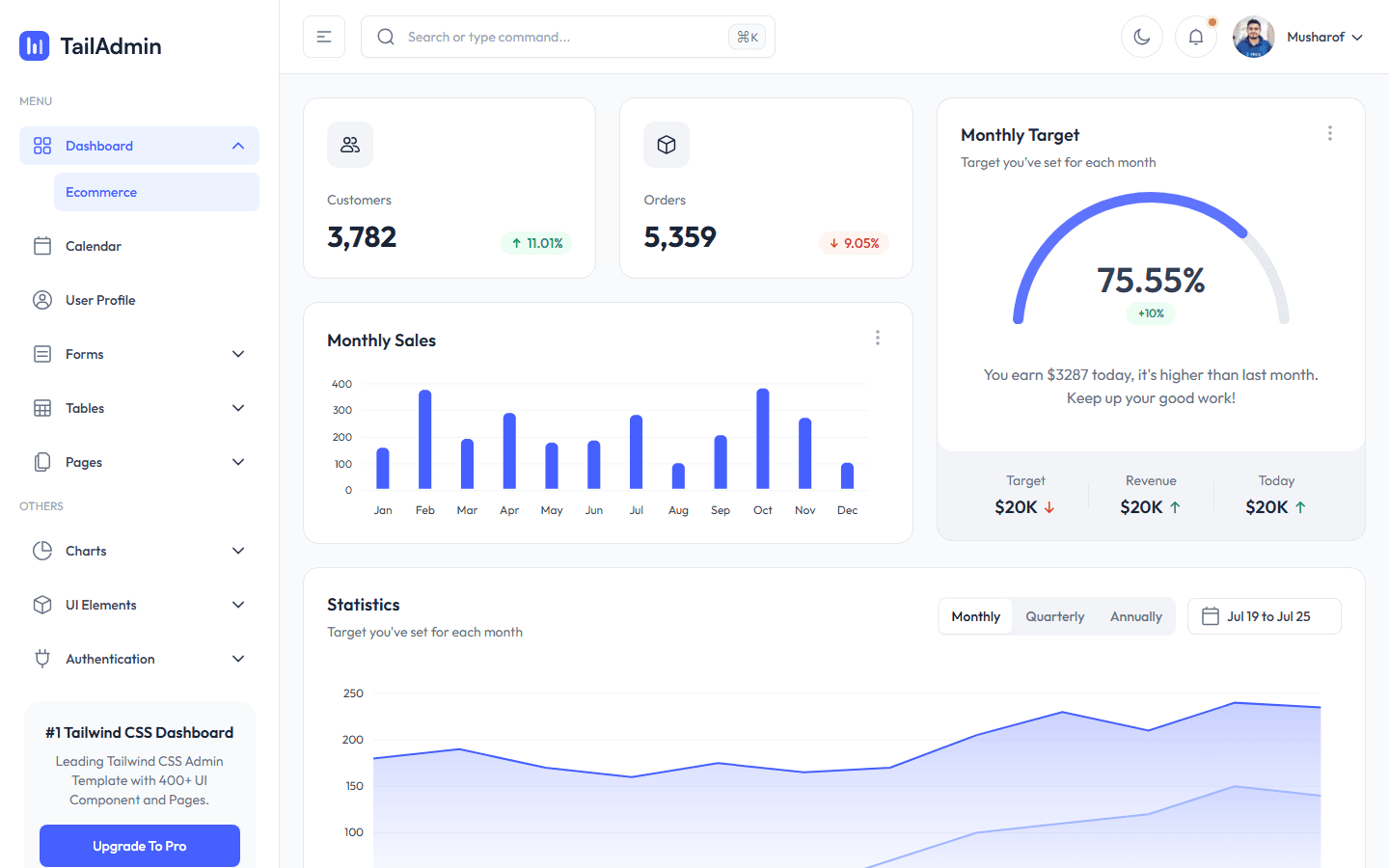
Task: Expand the Tables submenu chevron
Action: 238,408
